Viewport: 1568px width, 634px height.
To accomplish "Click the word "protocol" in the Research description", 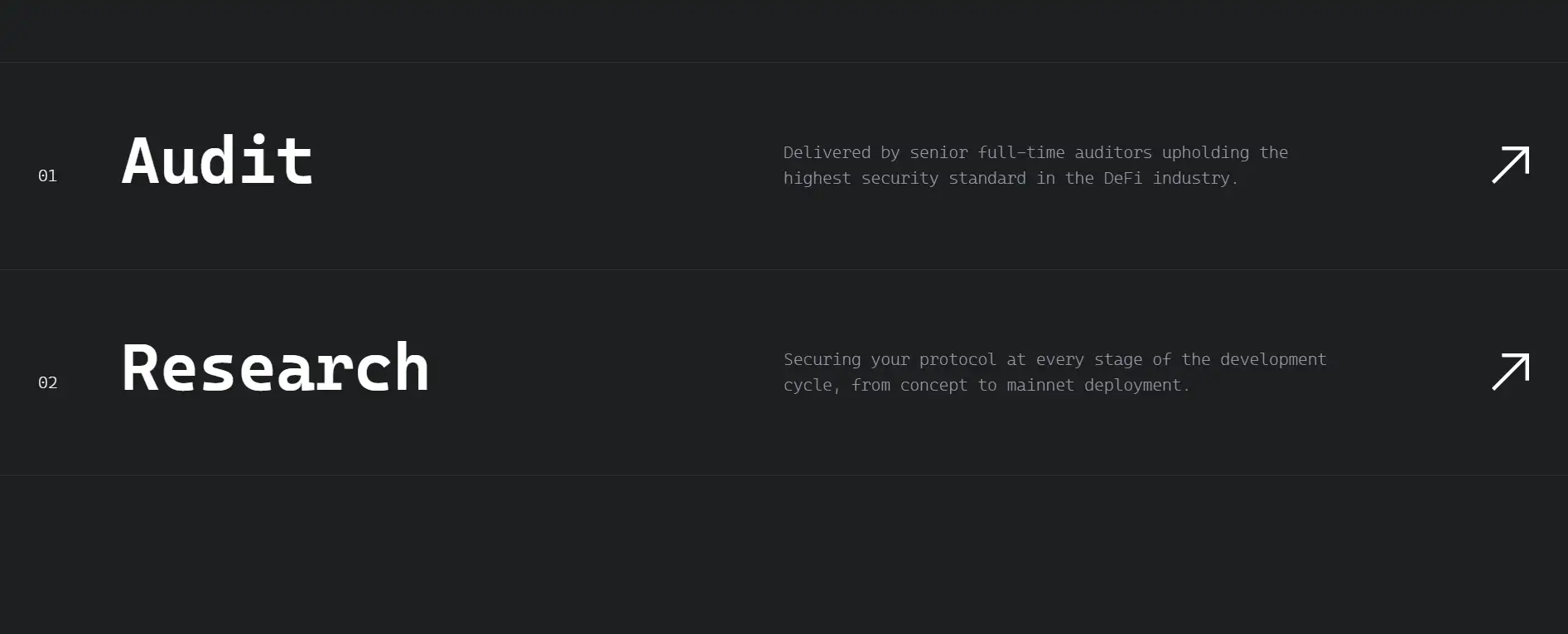I will pyautogui.click(x=958, y=359).
